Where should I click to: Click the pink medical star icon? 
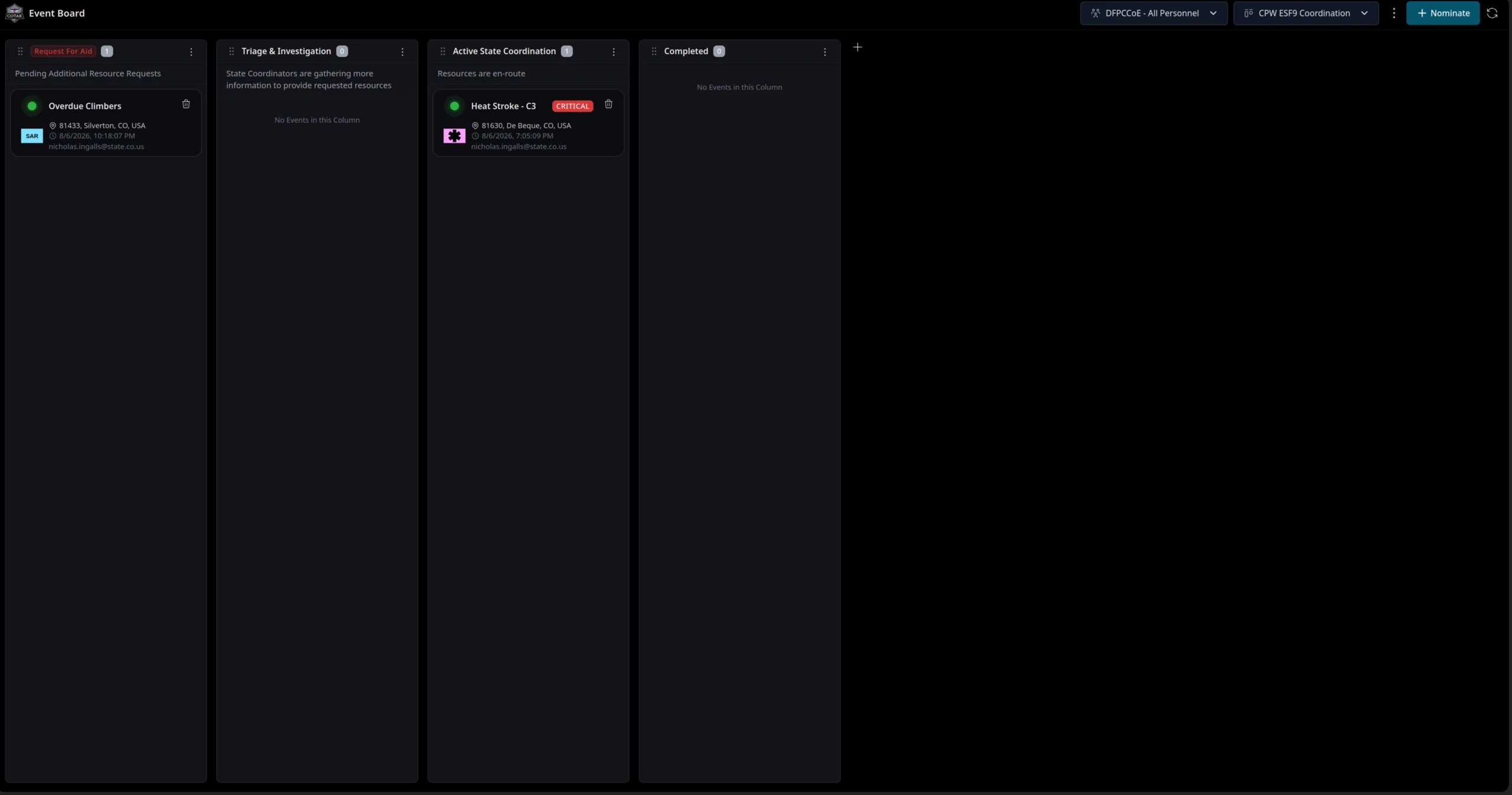tap(454, 136)
